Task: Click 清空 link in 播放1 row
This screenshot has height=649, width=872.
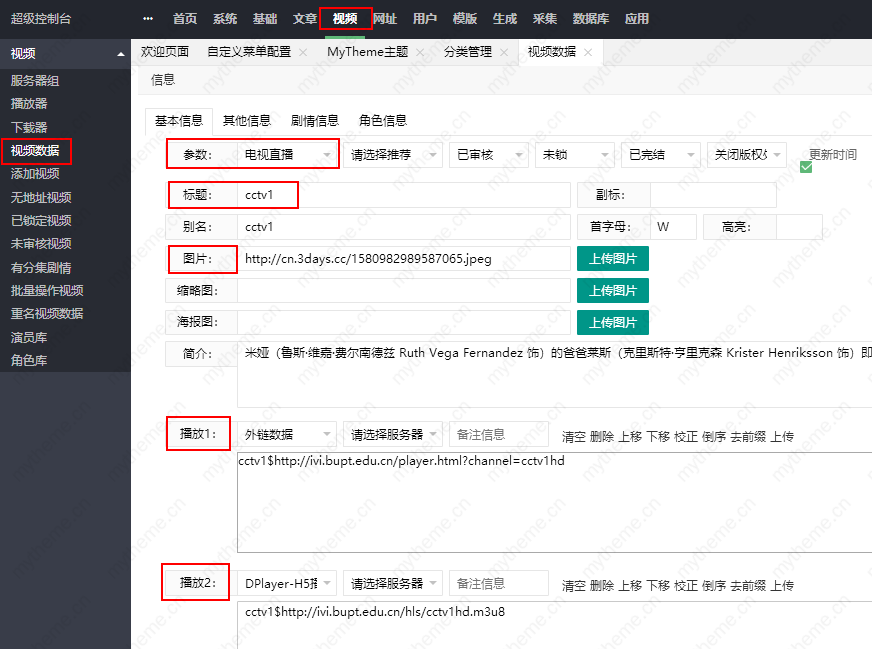Action: pos(573,436)
